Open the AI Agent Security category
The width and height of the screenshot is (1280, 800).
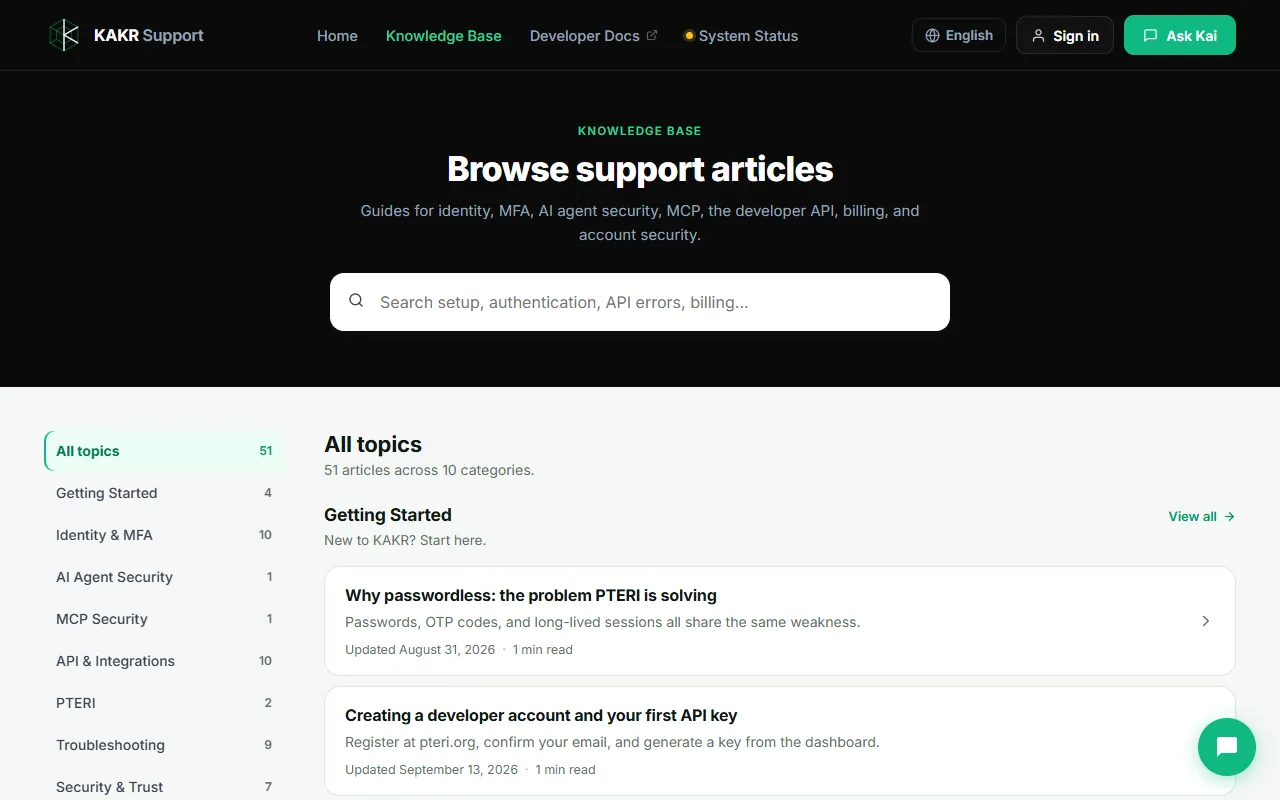tap(164, 577)
